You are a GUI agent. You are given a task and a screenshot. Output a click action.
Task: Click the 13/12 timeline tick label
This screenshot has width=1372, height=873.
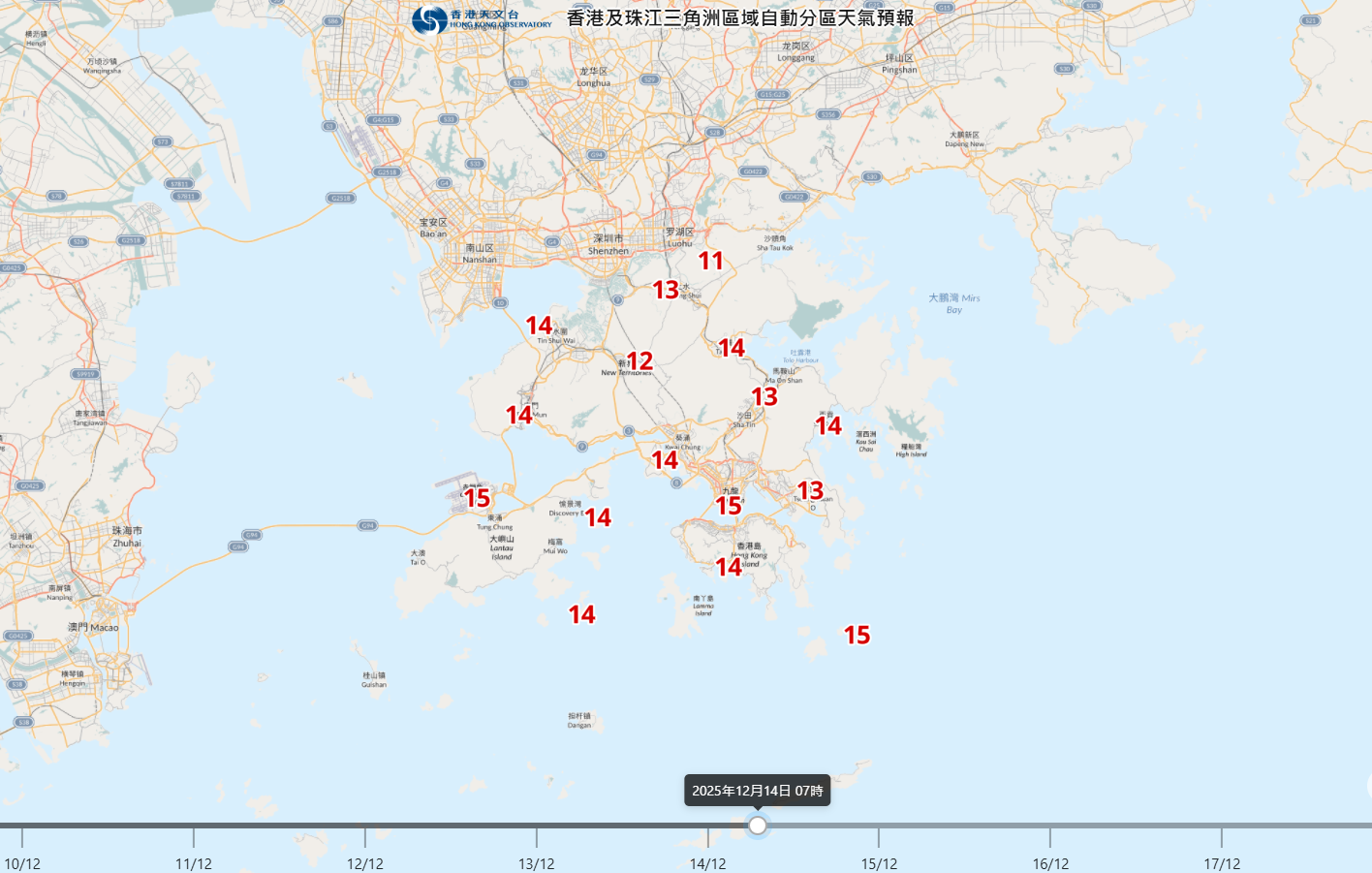537,863
